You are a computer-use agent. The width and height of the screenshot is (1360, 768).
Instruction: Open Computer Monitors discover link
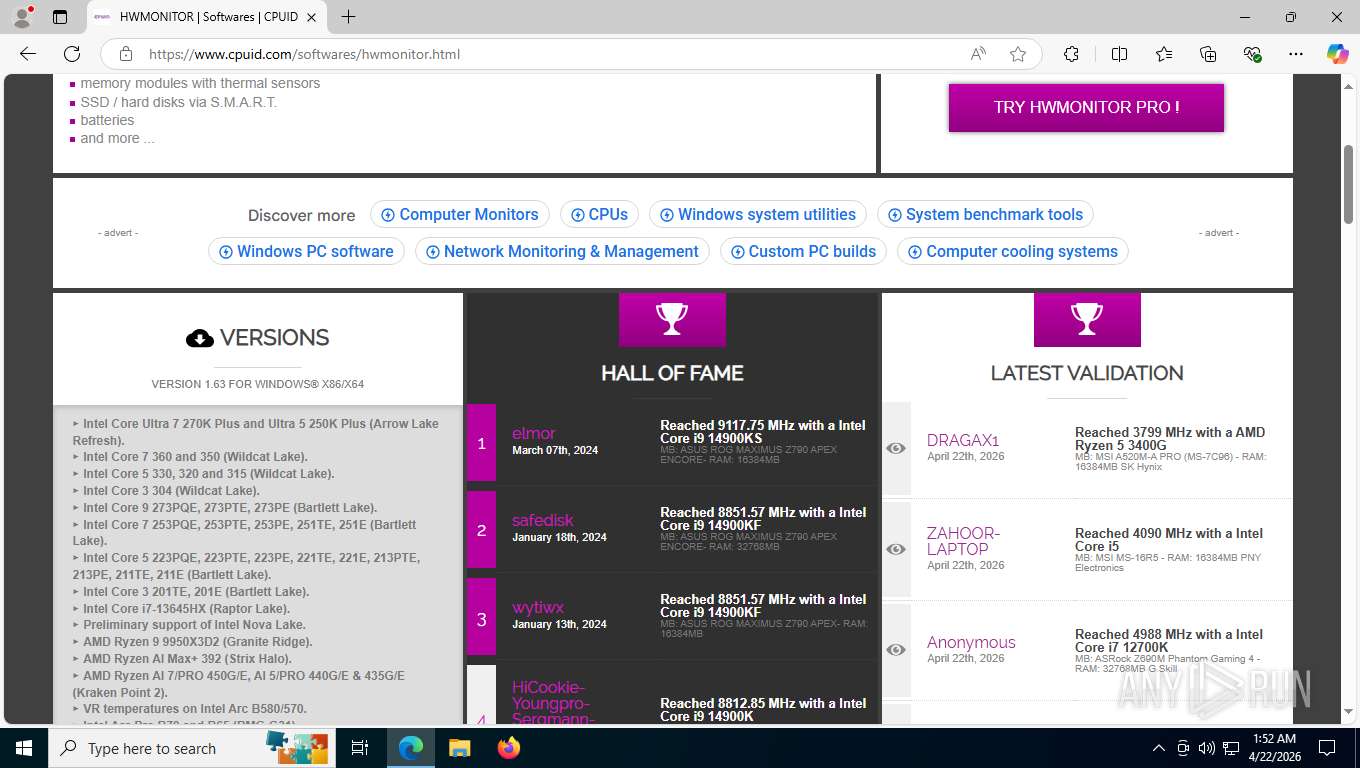coord(460,215)
